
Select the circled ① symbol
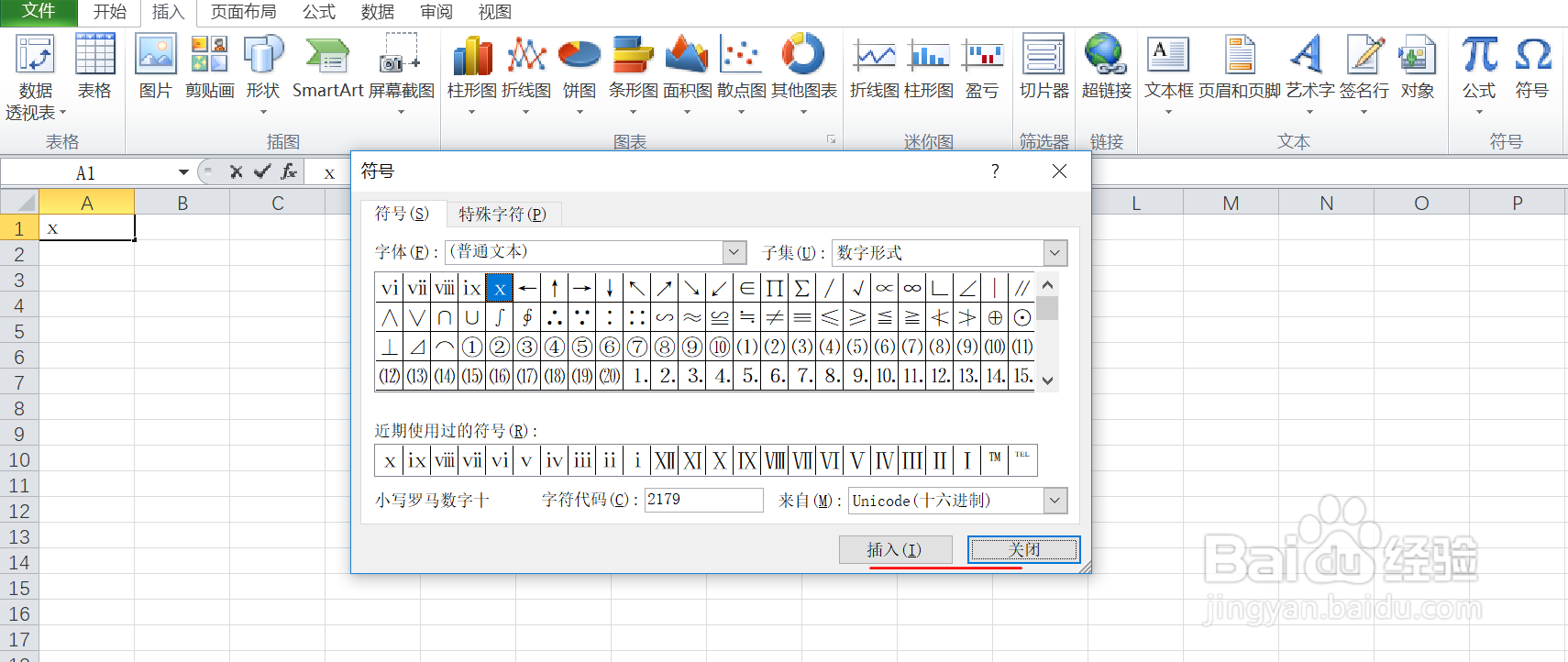[x=471, y=347]
